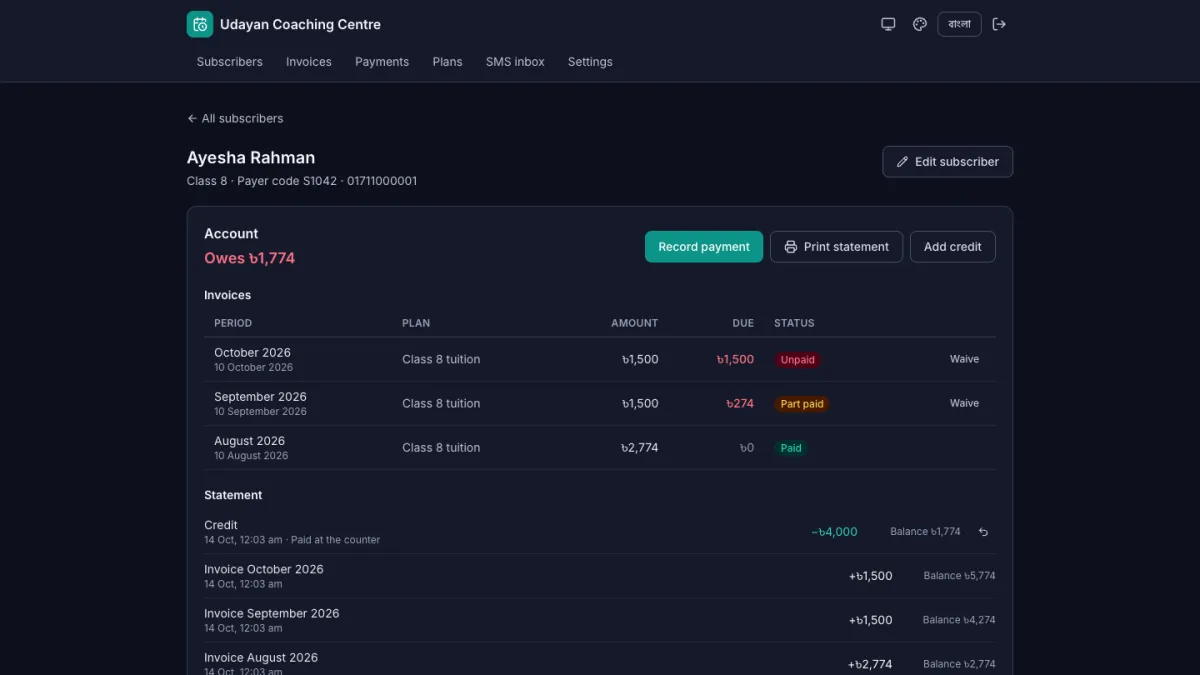This screenshot has height=675, width=1200.
Task: Click the ৳2,774 invoice amount
Action: pos(639,448)
